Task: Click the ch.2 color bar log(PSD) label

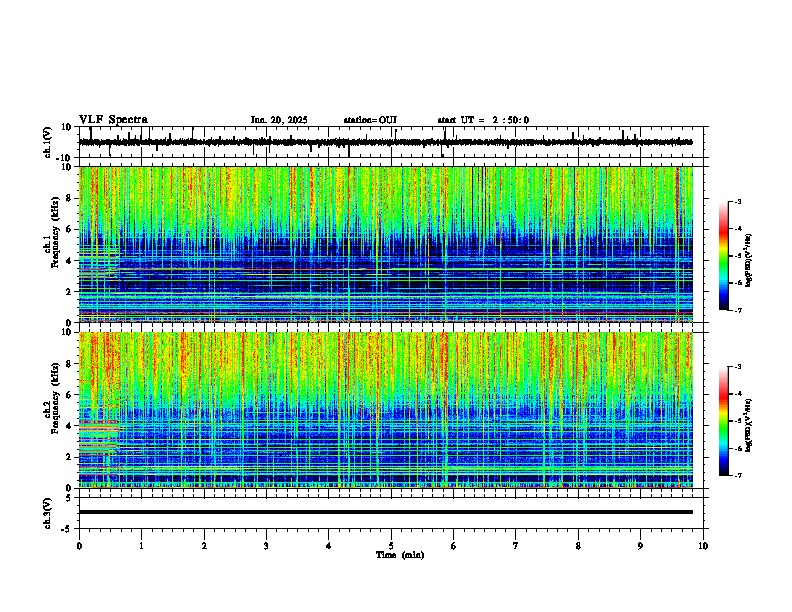Action: pos(748,426)
